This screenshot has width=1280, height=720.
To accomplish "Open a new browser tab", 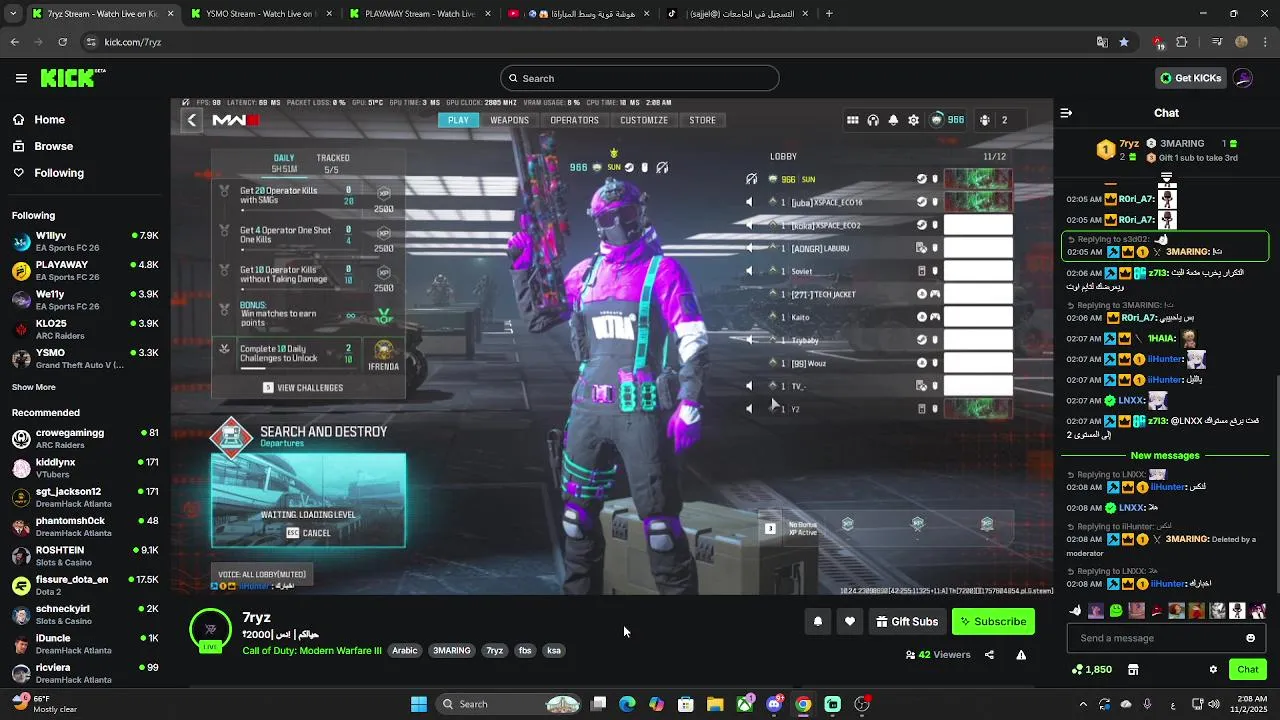I will pos(829,14).
